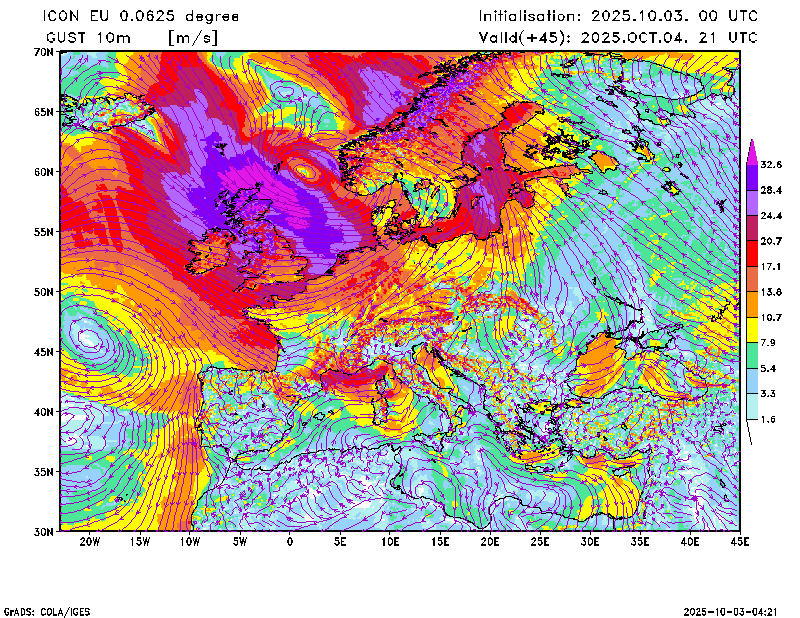
Task: Click the 70N latitude axis label
Action: coord(42,51)
